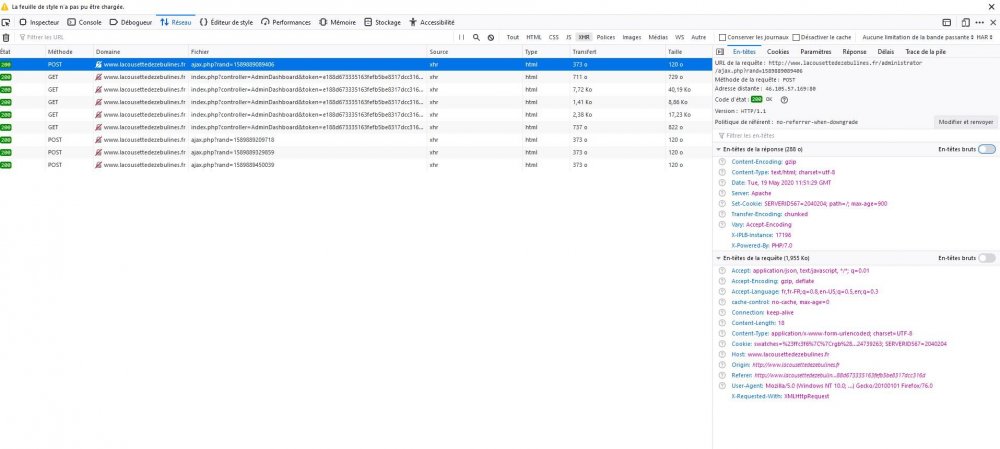Check Désactiver le cache
The height and width of the screenshot is (449, 1000).
(x=796, y=38)
